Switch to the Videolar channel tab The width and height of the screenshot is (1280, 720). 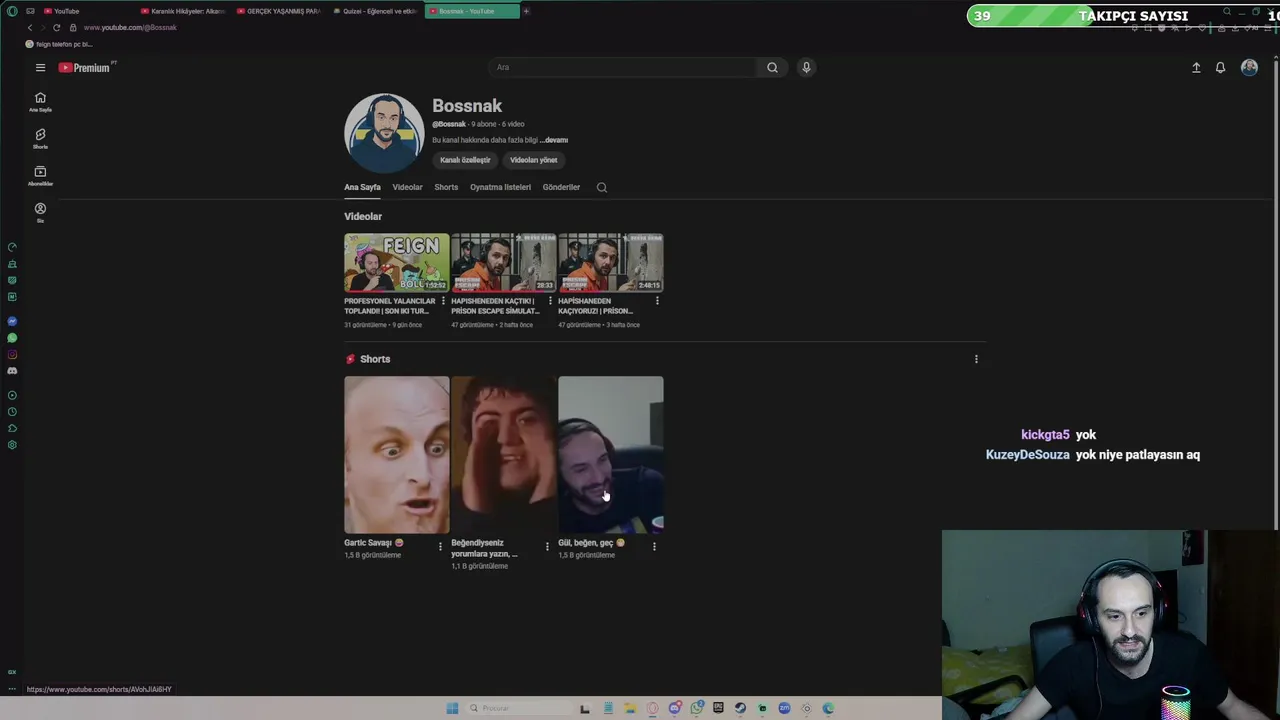click(x=407, y=187)
